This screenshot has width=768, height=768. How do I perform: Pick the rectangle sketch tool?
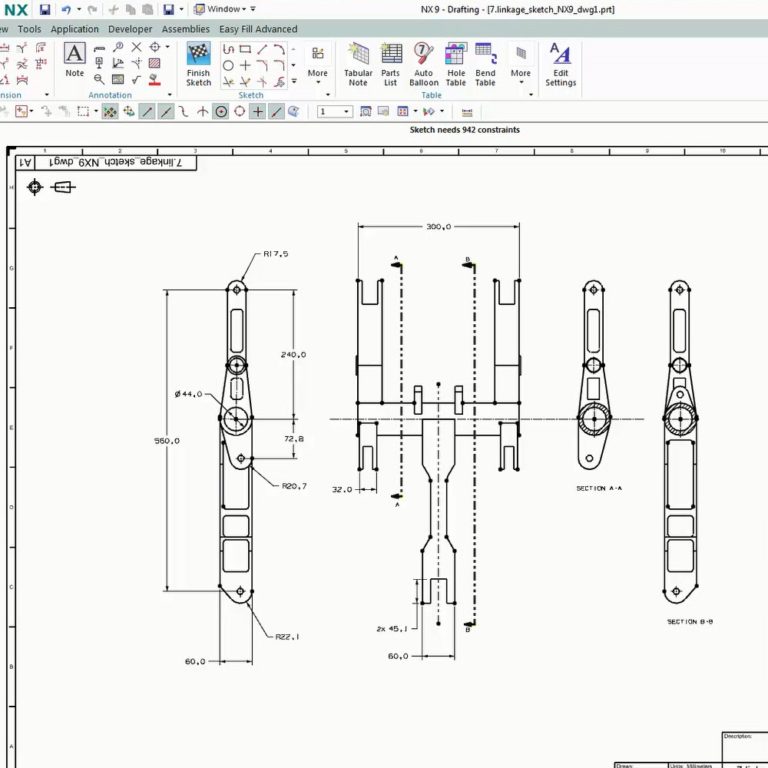tap(245, 48)
